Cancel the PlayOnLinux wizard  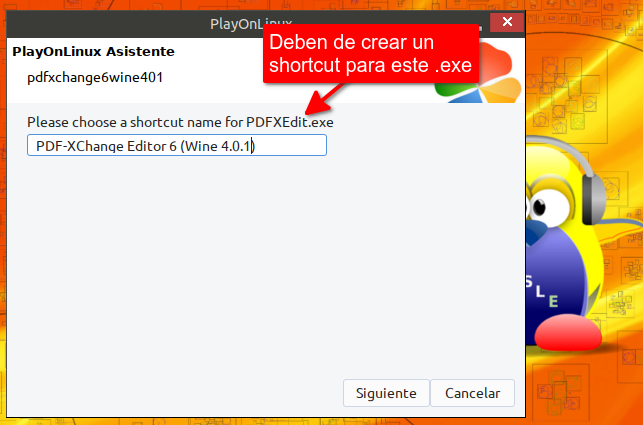coord(472,393)
